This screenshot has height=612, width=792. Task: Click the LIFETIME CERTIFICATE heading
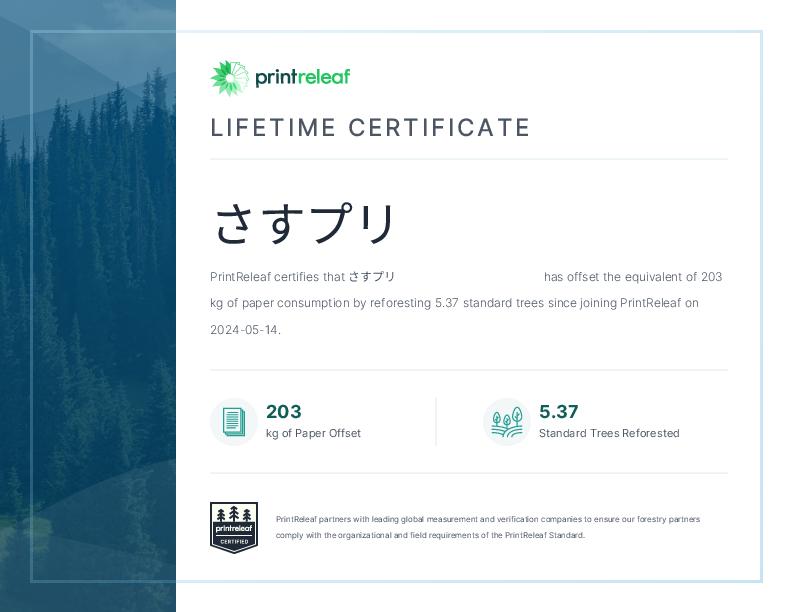[370, 127]
